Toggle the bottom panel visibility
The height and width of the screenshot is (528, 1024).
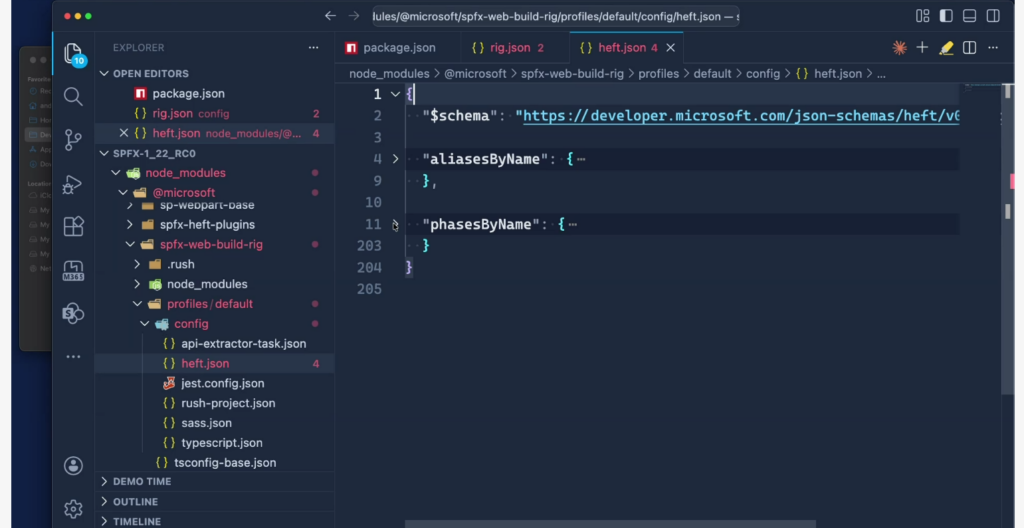click(x=969, y=16)
